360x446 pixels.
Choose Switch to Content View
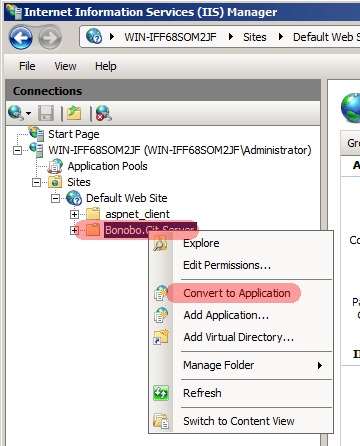[241, 421]
